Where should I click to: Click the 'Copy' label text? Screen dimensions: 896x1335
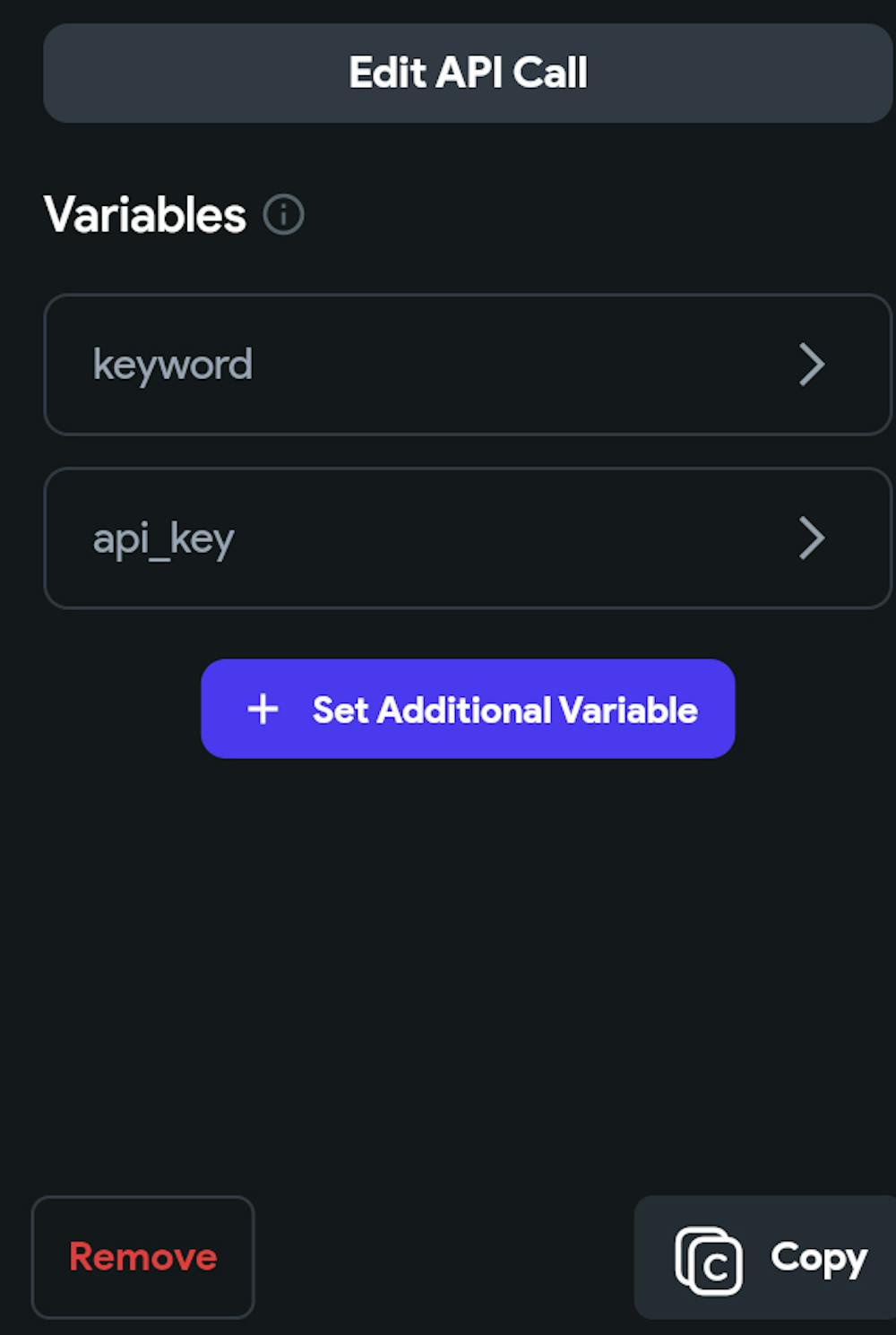(x=819, y=1258)
